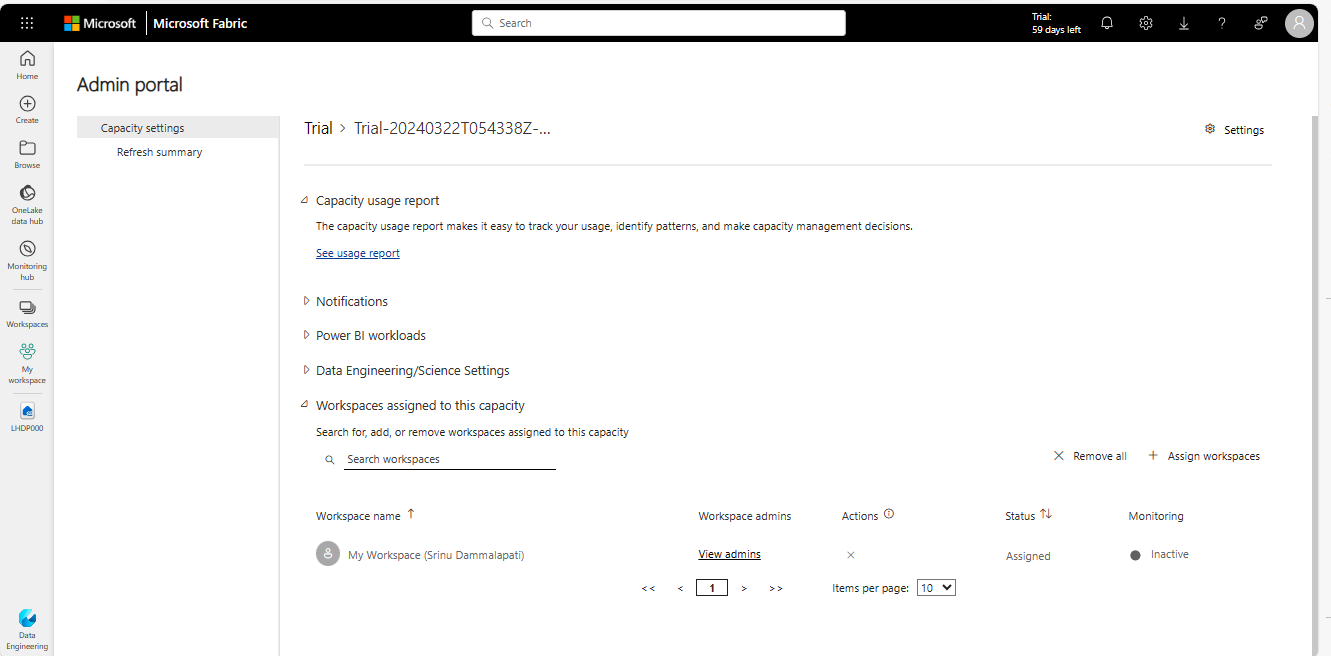This screenshot has height=656, width=1331.
Task: Open the download menu in the header
Action: [1184, 23]
